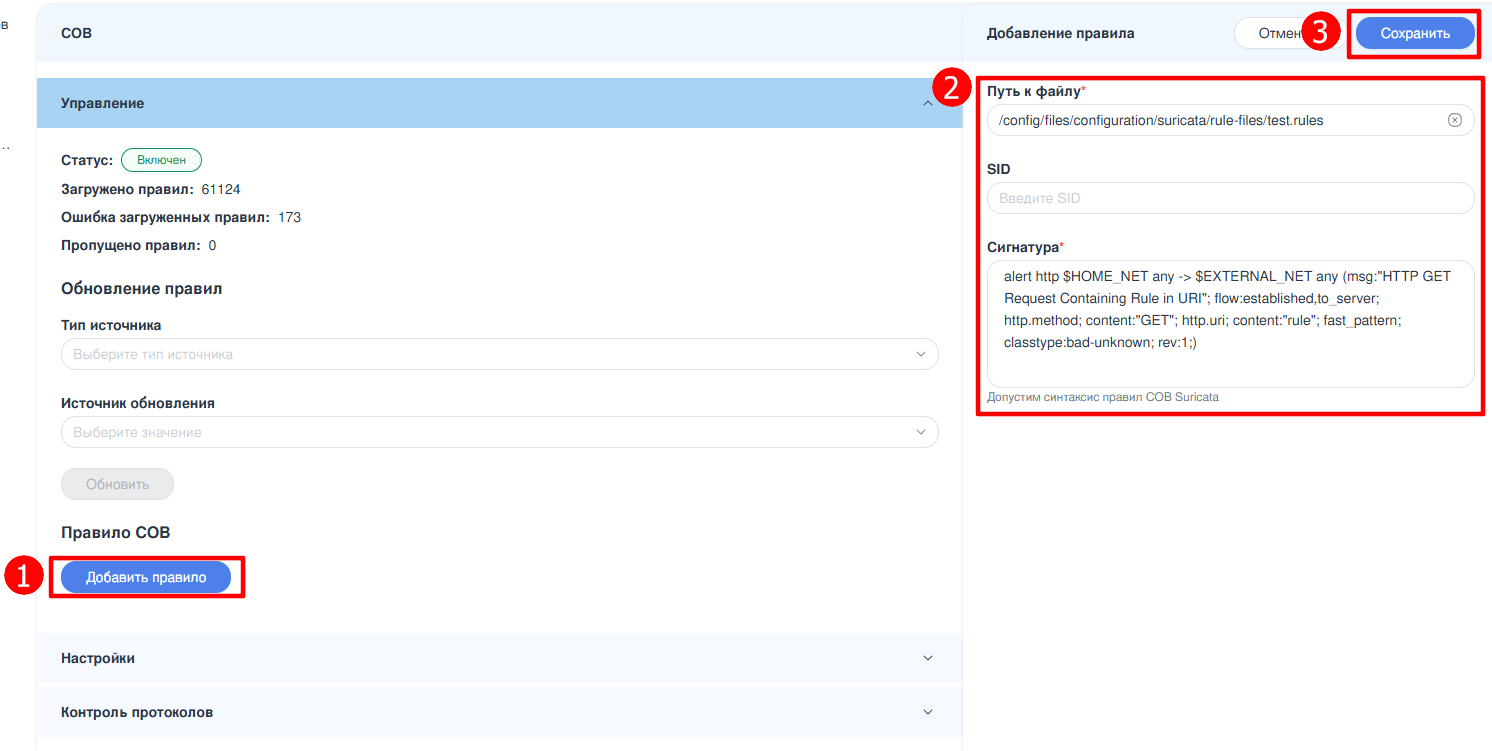The width and height of the screenshot is (1492, 751).
Task: Click the Suricata syntax hint text
Action: click(x=1102, y=397)
